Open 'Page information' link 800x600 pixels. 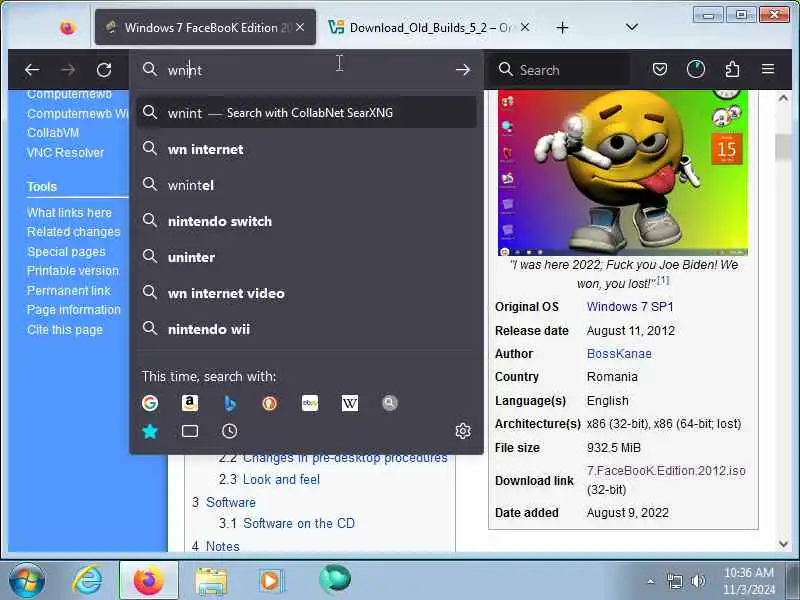coord(74,310)
